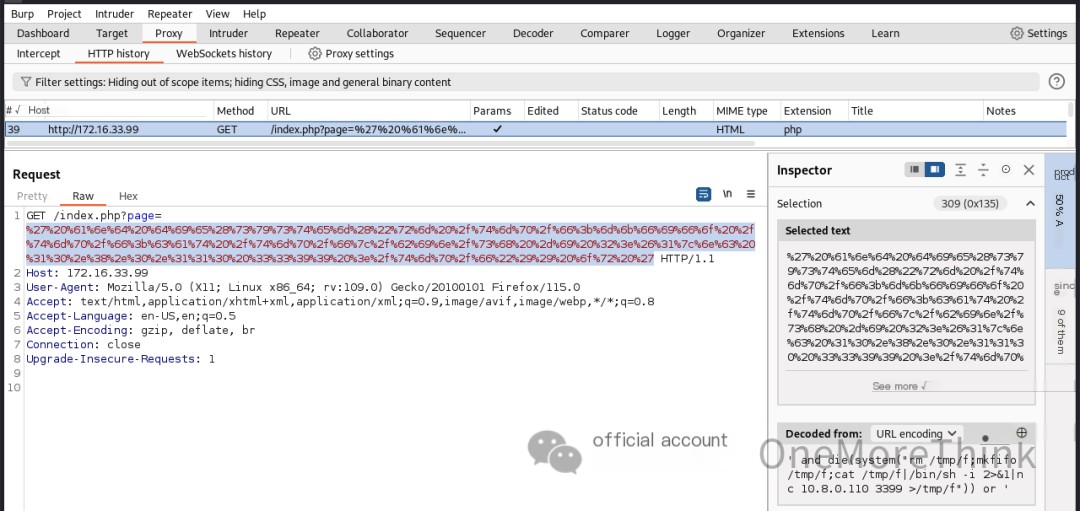The image size is (1080, 511).
Task: Switch to WebSockets history sub-tab
Action: (224, 54)
